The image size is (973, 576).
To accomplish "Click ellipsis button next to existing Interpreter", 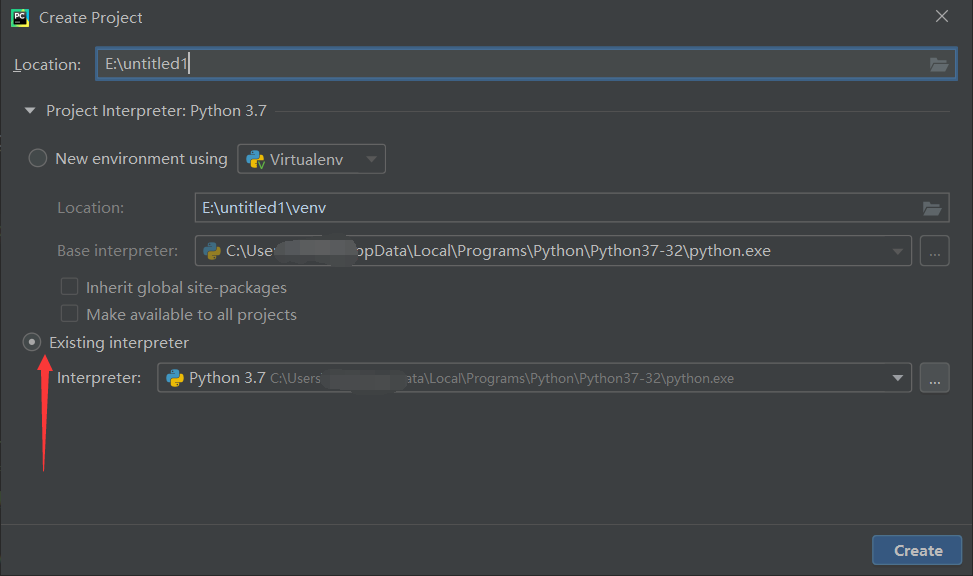I will 935,377.
